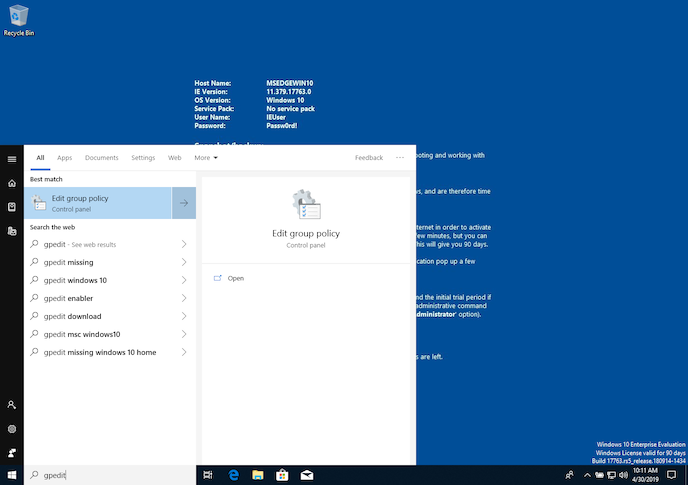The image size is (688, 485).
Task: Open the three-dot options menu
Action: [400, 158]
